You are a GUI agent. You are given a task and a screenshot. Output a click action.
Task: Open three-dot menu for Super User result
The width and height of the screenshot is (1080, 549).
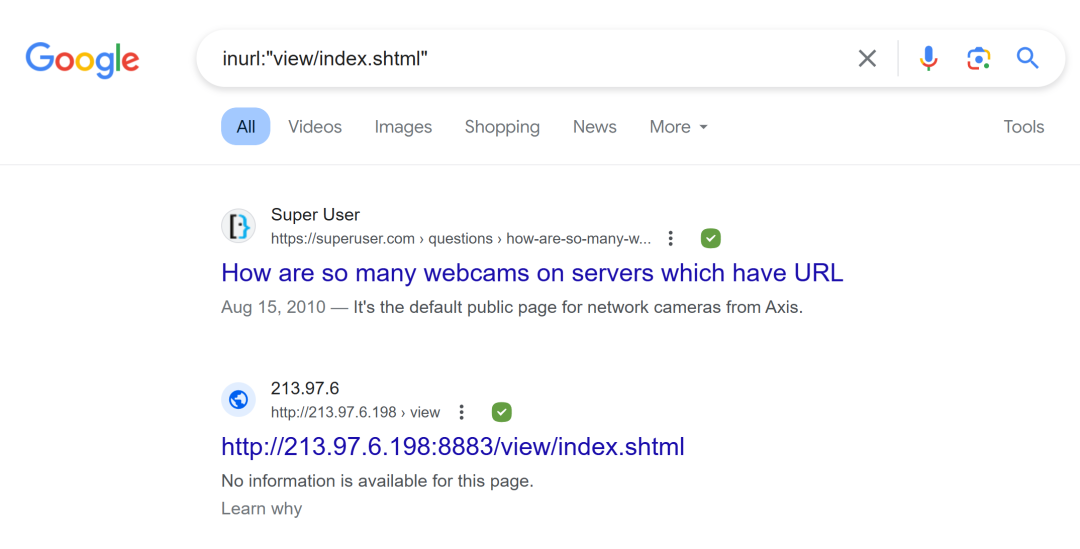pyautogui.click(x=670, y=238)
